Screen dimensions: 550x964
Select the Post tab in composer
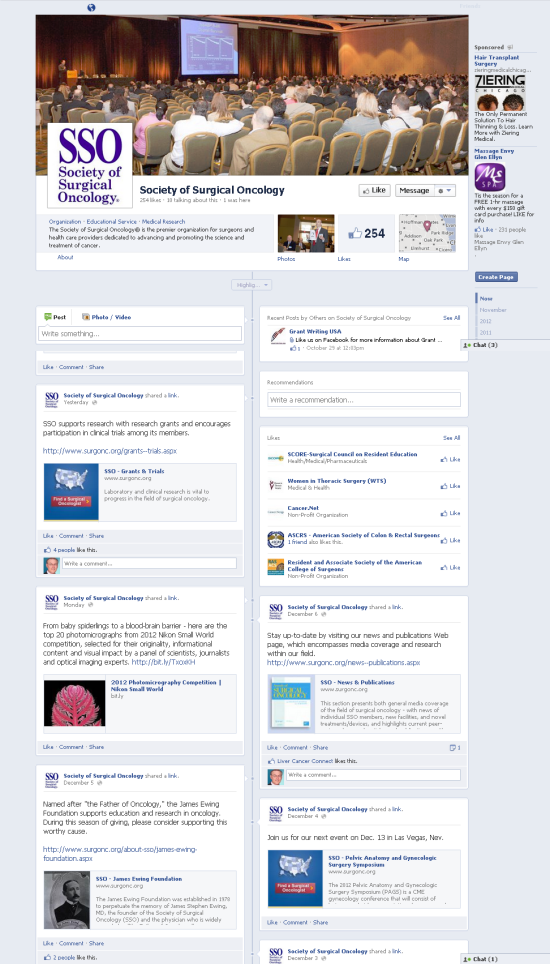(55, 317)
